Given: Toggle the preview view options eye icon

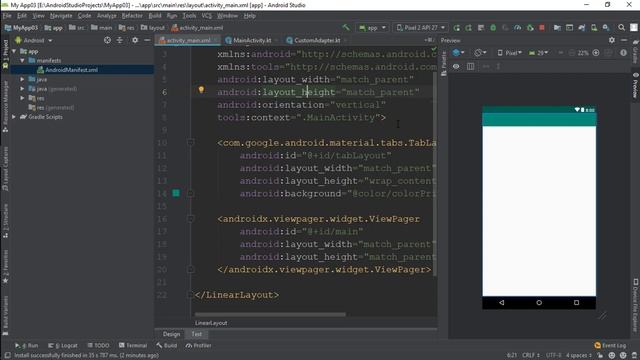Looking at the screenshot, I should [x=456, y=66].
